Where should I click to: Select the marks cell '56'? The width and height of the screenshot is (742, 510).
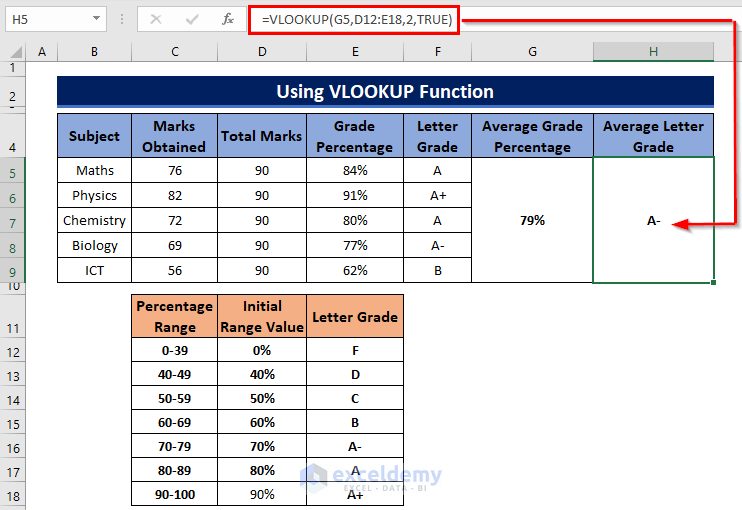pos(174,271)
